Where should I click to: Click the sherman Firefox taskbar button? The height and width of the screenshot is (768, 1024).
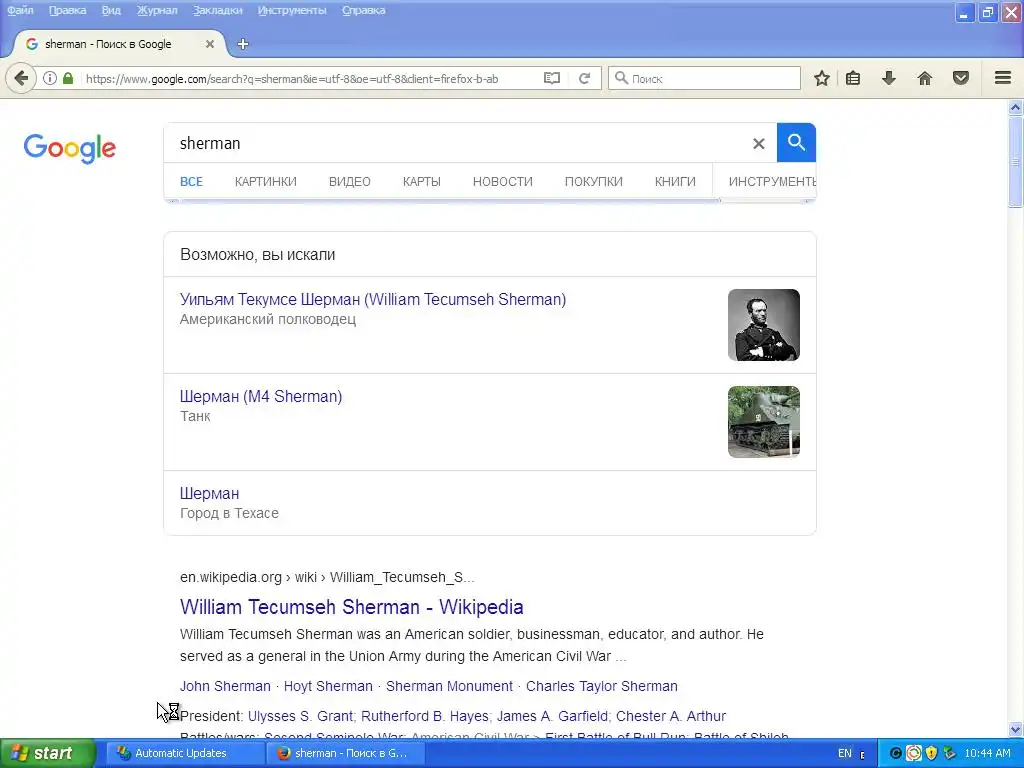click(346, 753)
